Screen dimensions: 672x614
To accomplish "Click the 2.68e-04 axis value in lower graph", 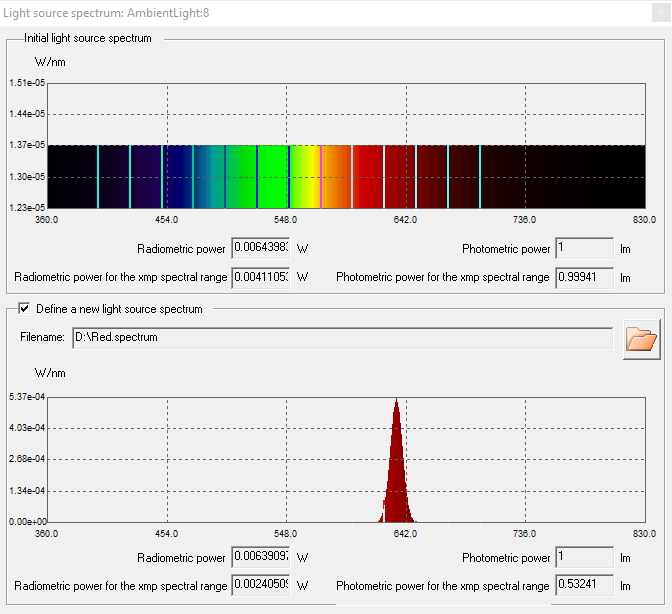I will (x=27, y=459).
